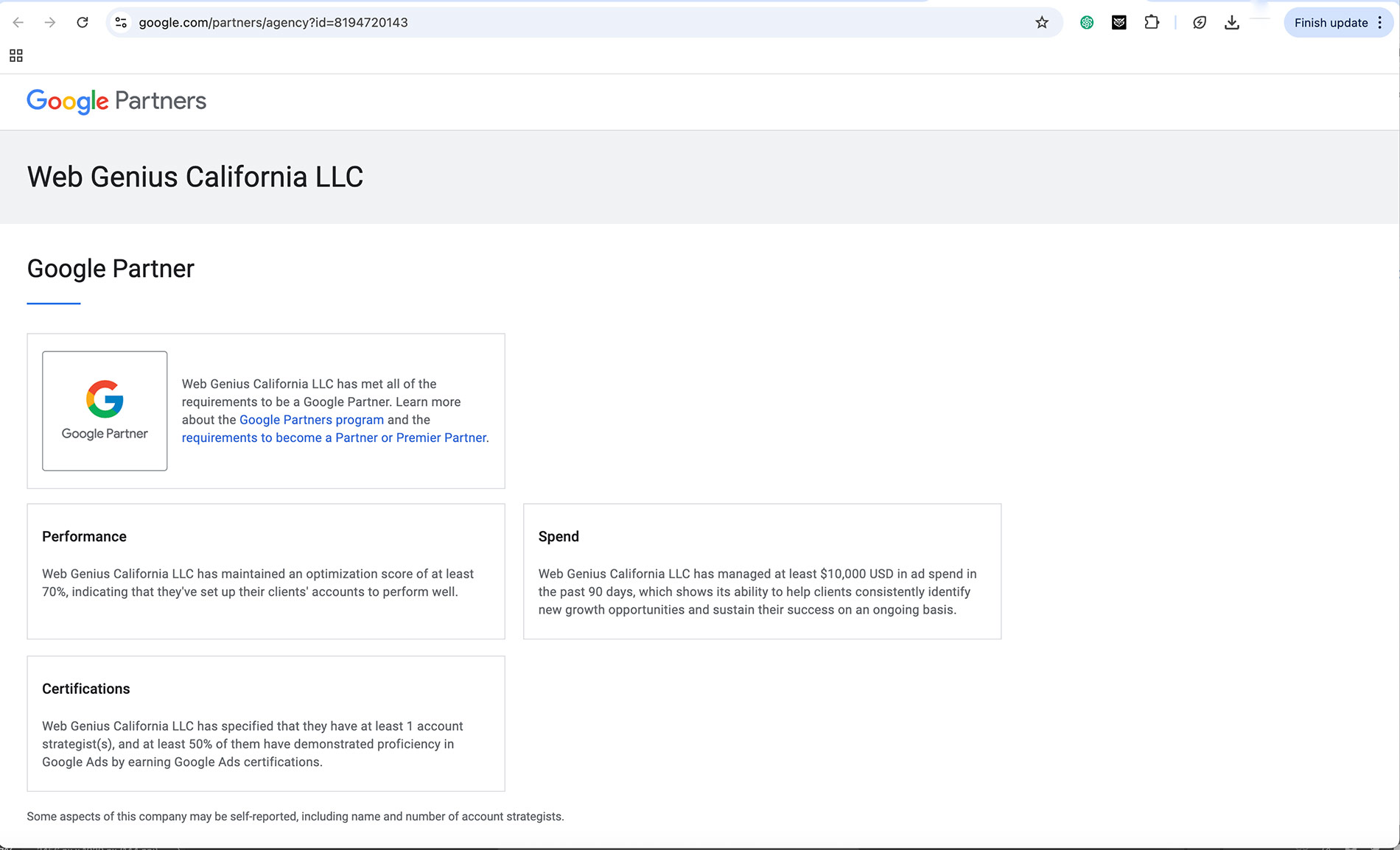Click the Performance card title
Viewport: 1400px width, 850px height.
(84, 537)
